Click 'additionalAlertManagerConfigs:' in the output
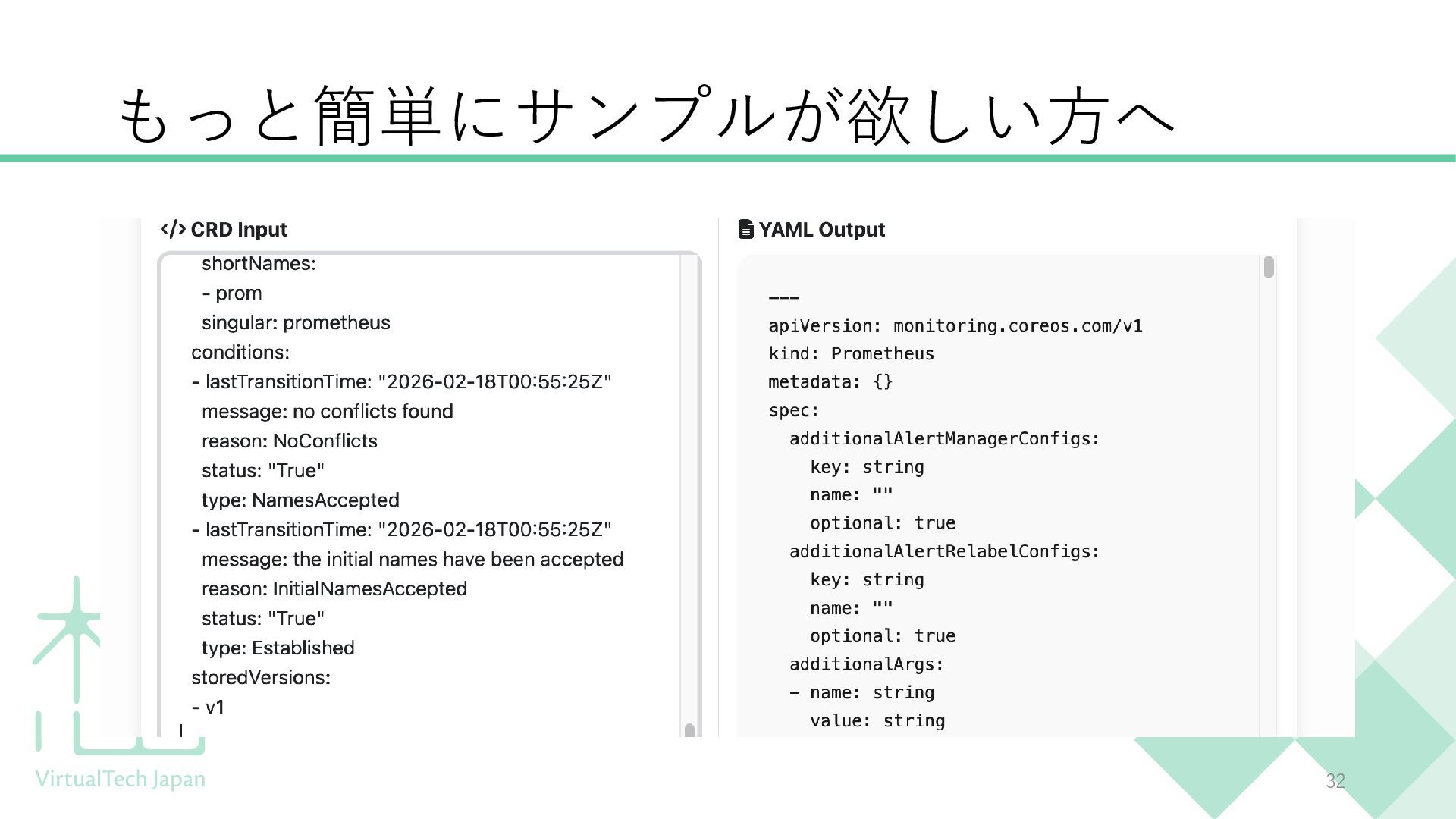Viewport: 1456px width, 819px height. (x=944, y=438)
